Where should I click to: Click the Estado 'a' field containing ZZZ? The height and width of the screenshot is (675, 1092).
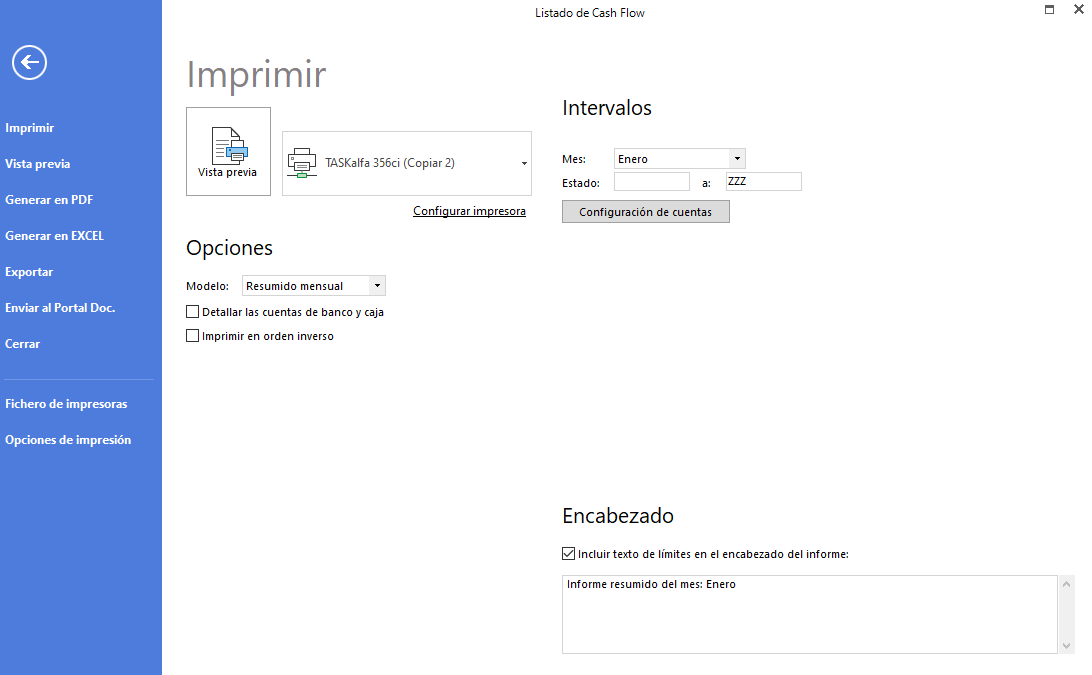pos(763,182)
